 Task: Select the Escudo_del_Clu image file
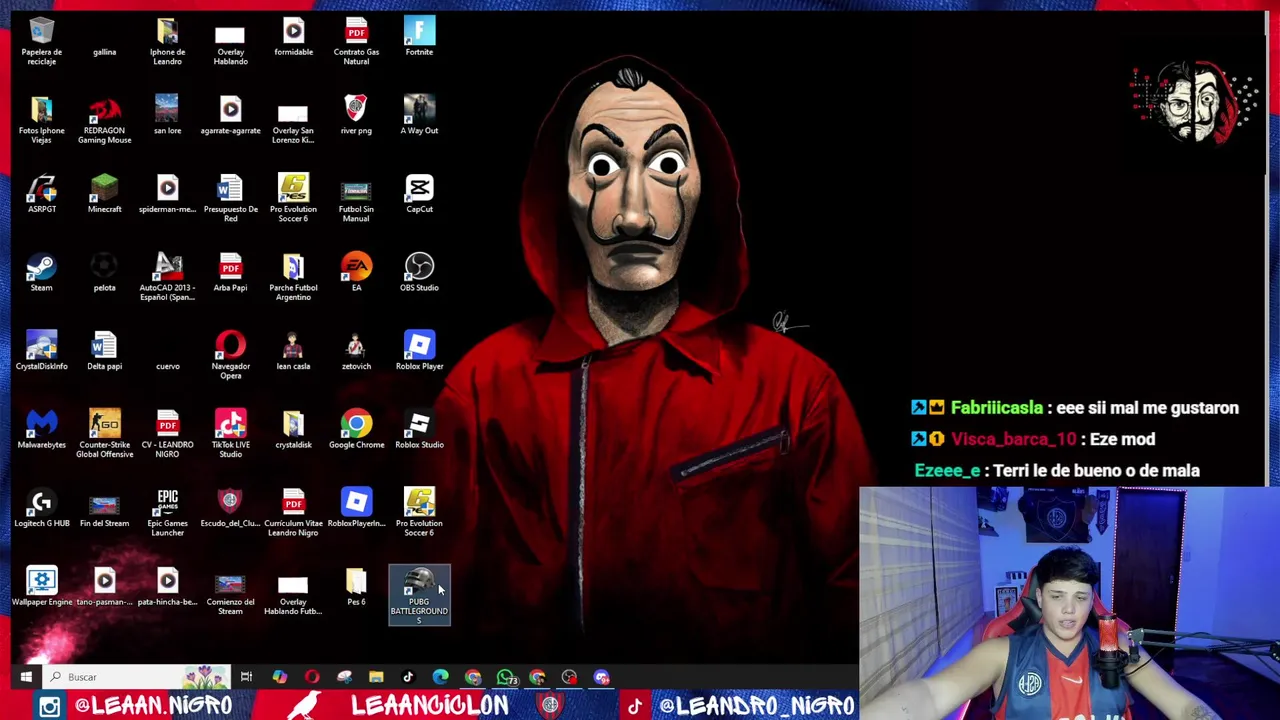[x=230, y=509]
